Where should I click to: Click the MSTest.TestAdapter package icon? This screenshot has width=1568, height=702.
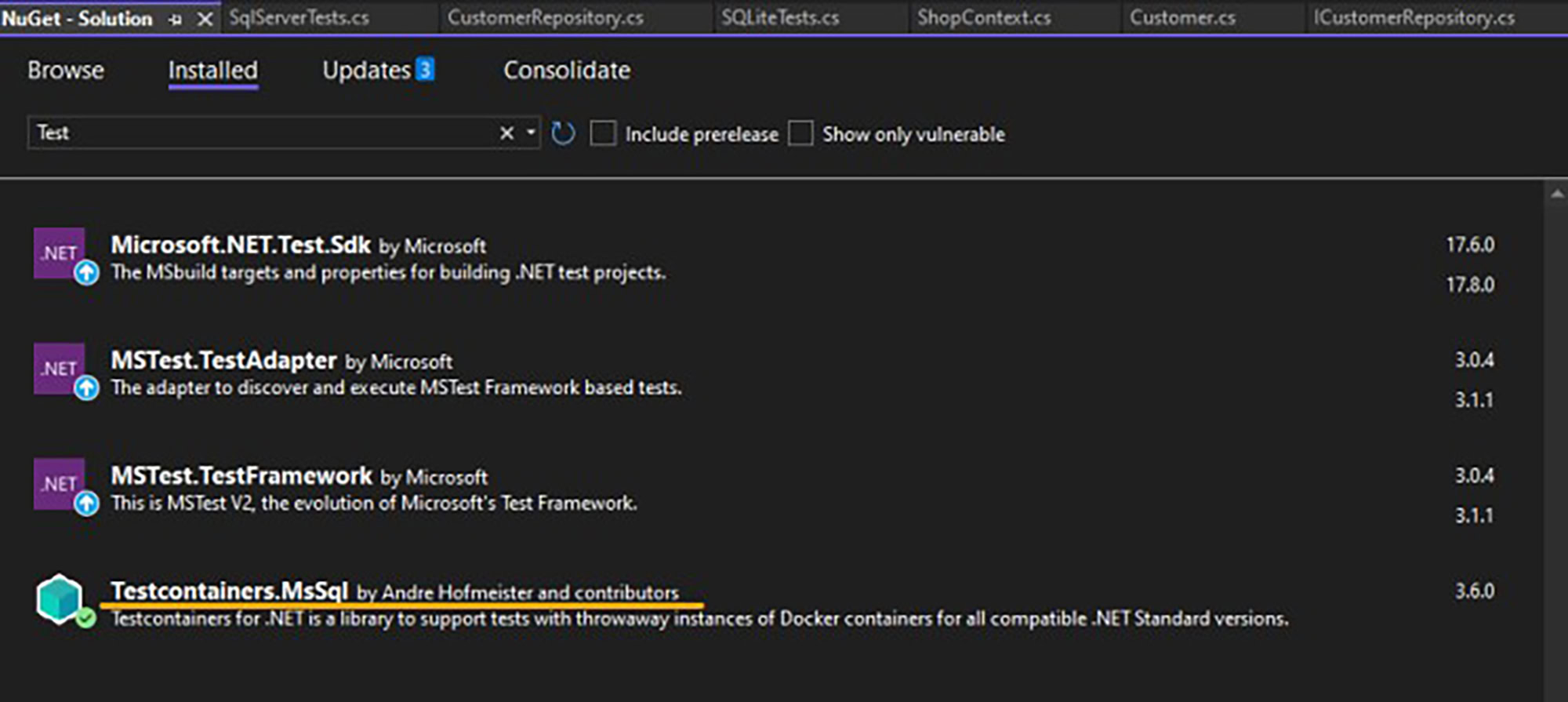tap(59, 368)
